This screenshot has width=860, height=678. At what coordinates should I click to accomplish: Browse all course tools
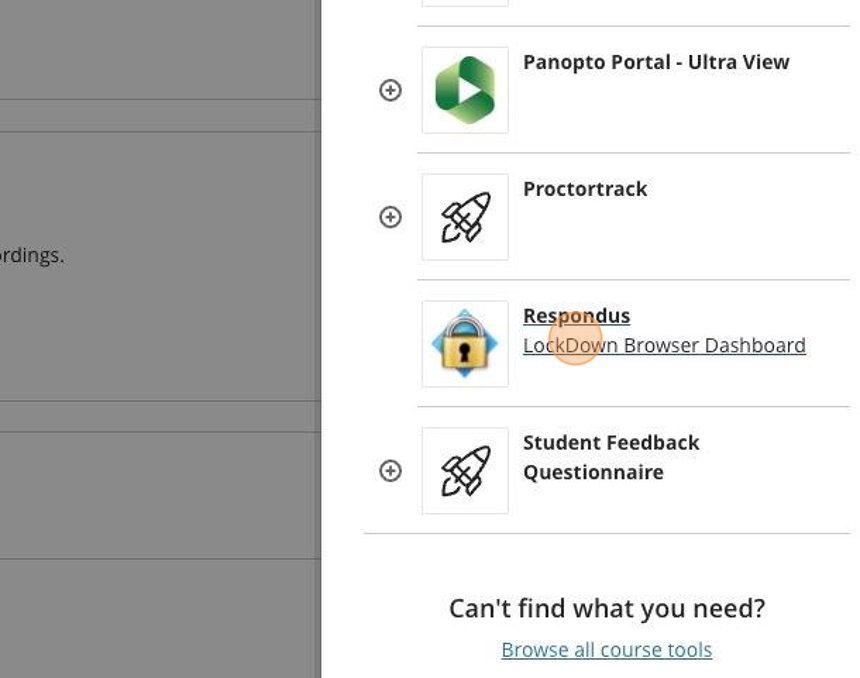point(606,650)
